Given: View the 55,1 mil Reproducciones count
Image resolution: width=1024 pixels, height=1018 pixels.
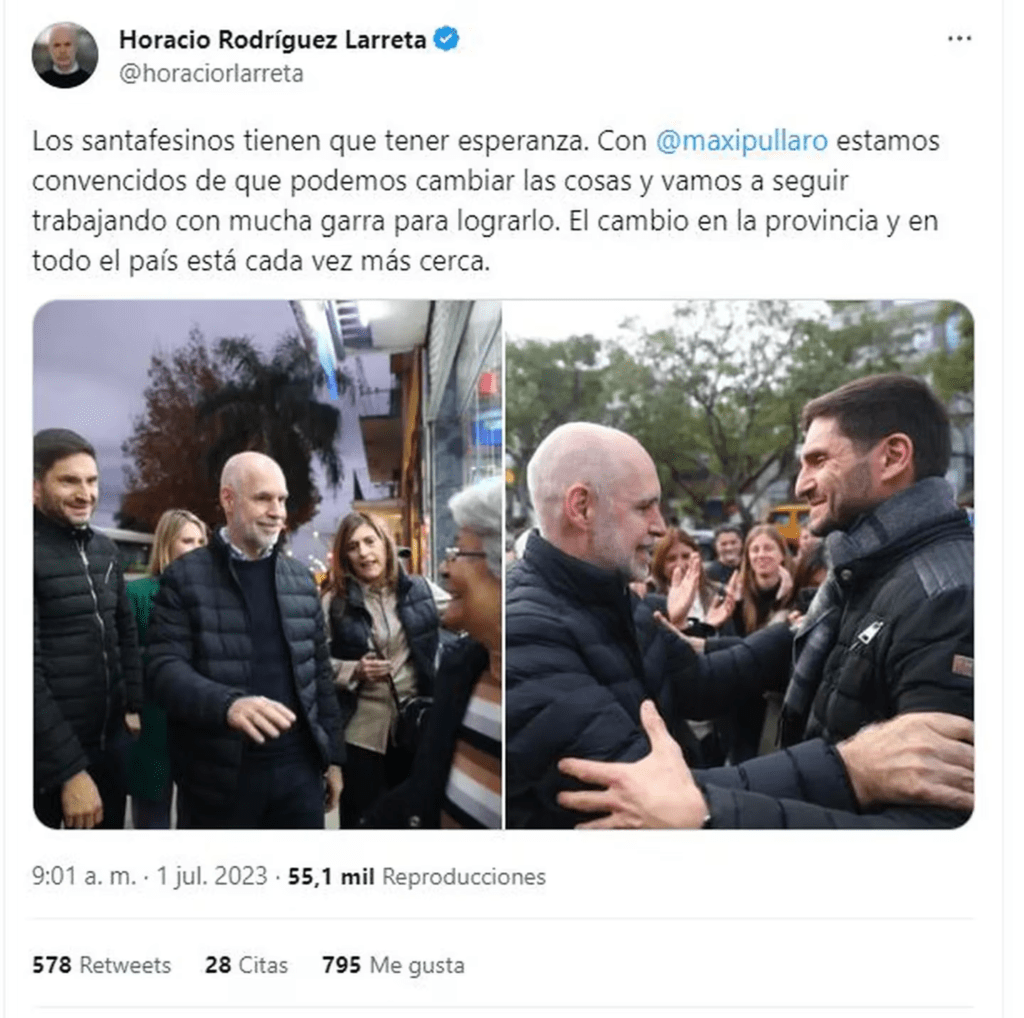Looking at the screenshot, I should point(417,876).
